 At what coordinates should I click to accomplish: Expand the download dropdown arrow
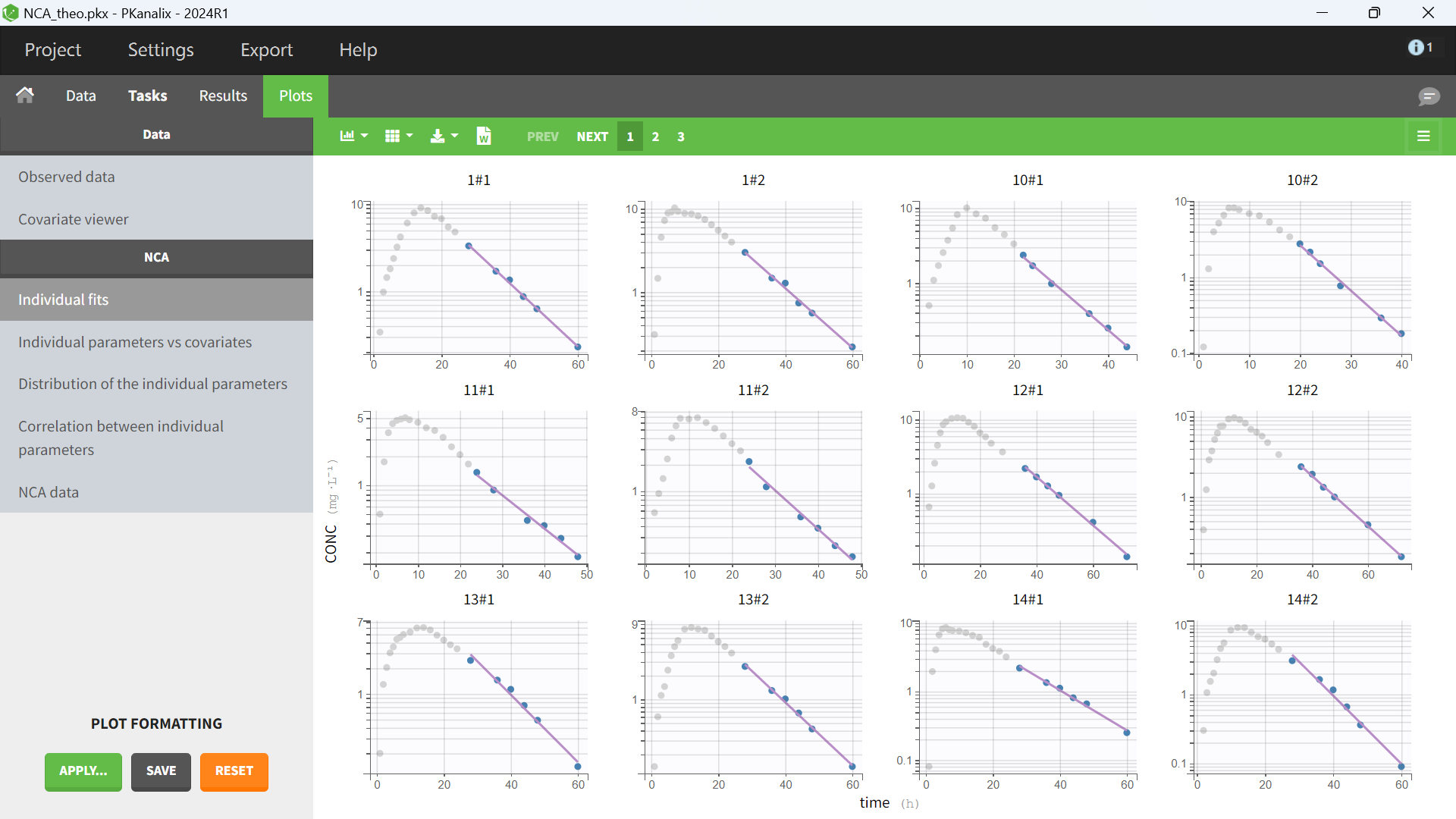coord(455,136)
